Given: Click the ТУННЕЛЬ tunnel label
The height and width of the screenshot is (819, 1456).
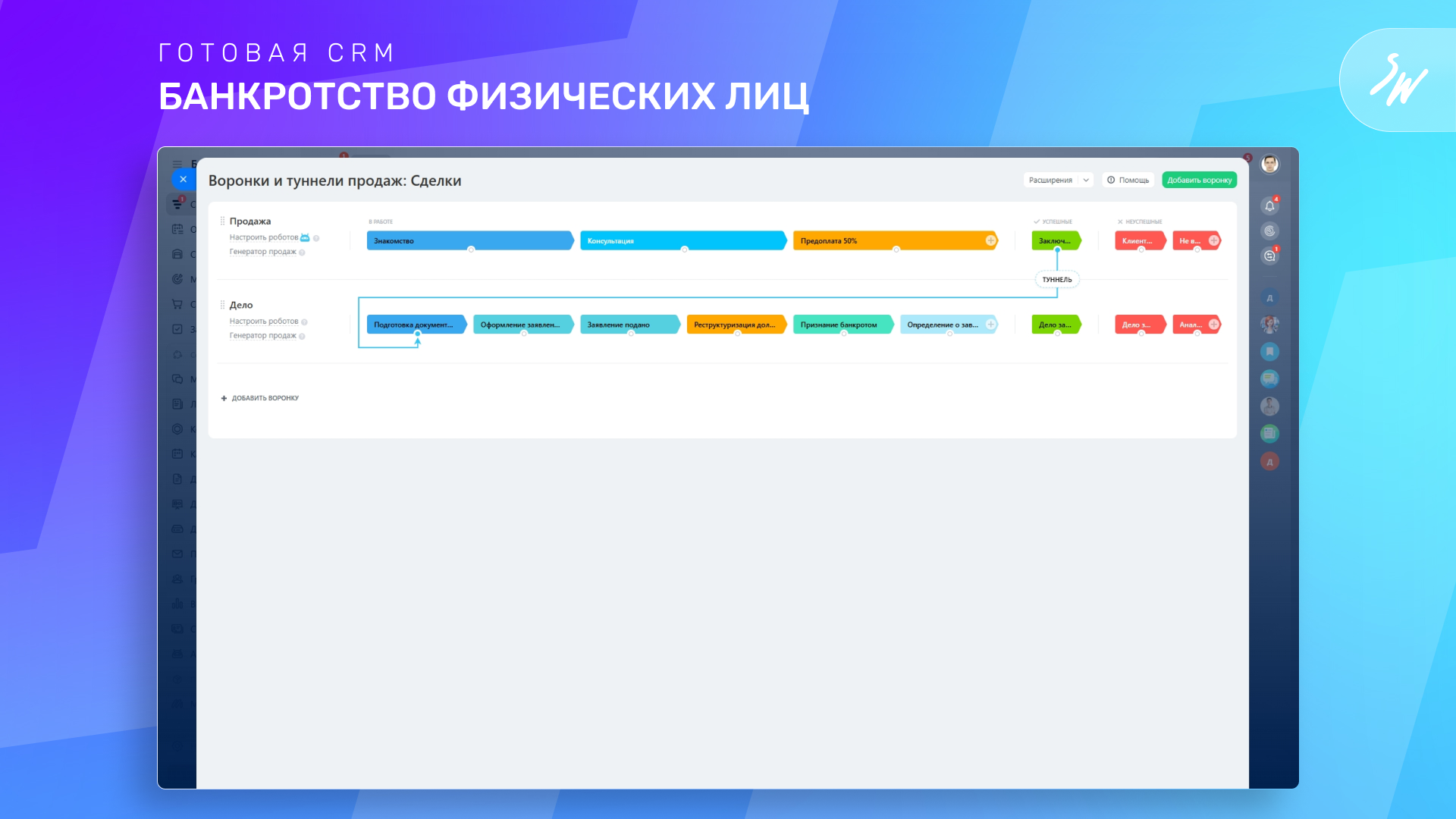Looking at the screenshot, I should click(x=1056, y=280).
